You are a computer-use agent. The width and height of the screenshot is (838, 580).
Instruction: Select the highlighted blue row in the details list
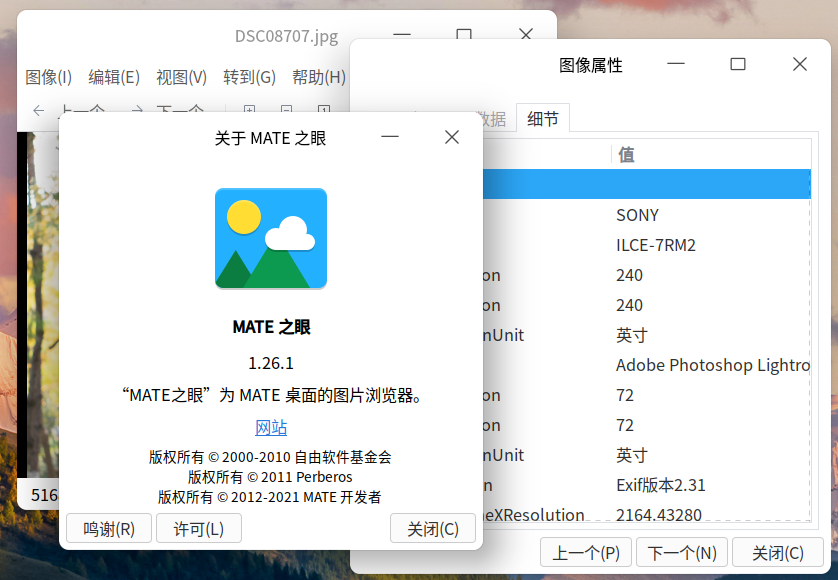coord(647,184)
